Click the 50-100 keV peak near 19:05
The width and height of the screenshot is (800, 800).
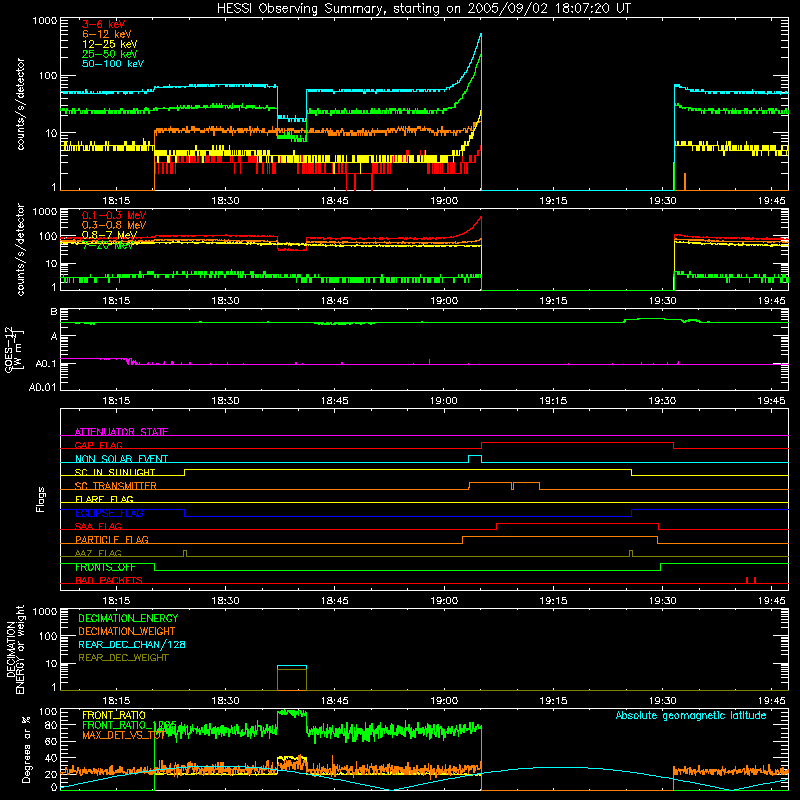click(480, 36)
